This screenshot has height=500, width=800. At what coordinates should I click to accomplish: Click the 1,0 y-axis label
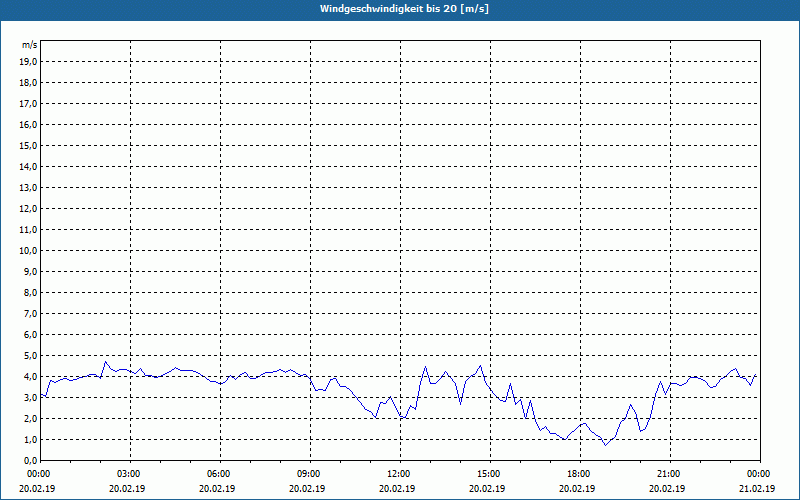tap(30, 439)
